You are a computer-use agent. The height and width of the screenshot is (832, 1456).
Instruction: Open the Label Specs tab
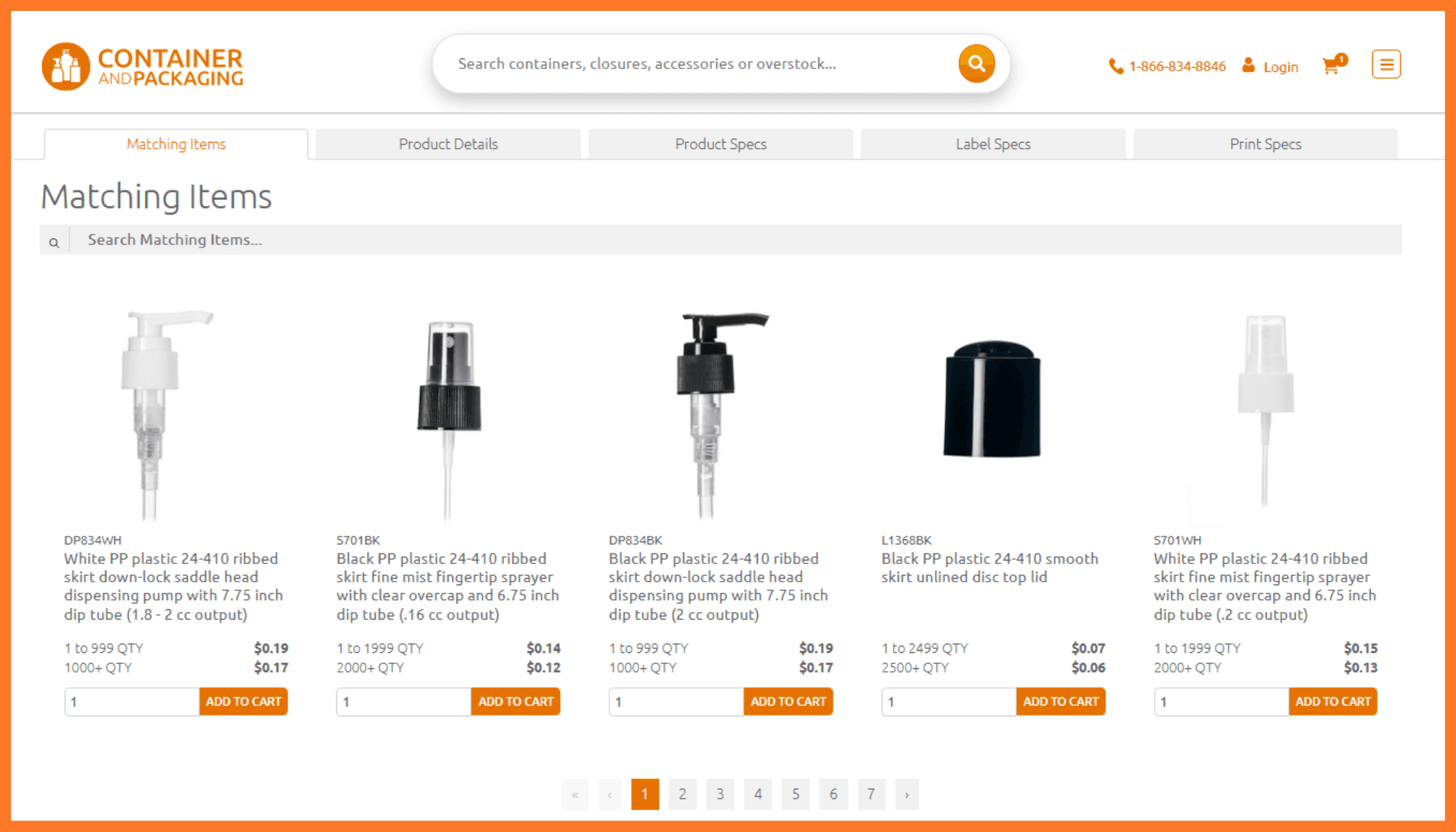coord(993,144)
